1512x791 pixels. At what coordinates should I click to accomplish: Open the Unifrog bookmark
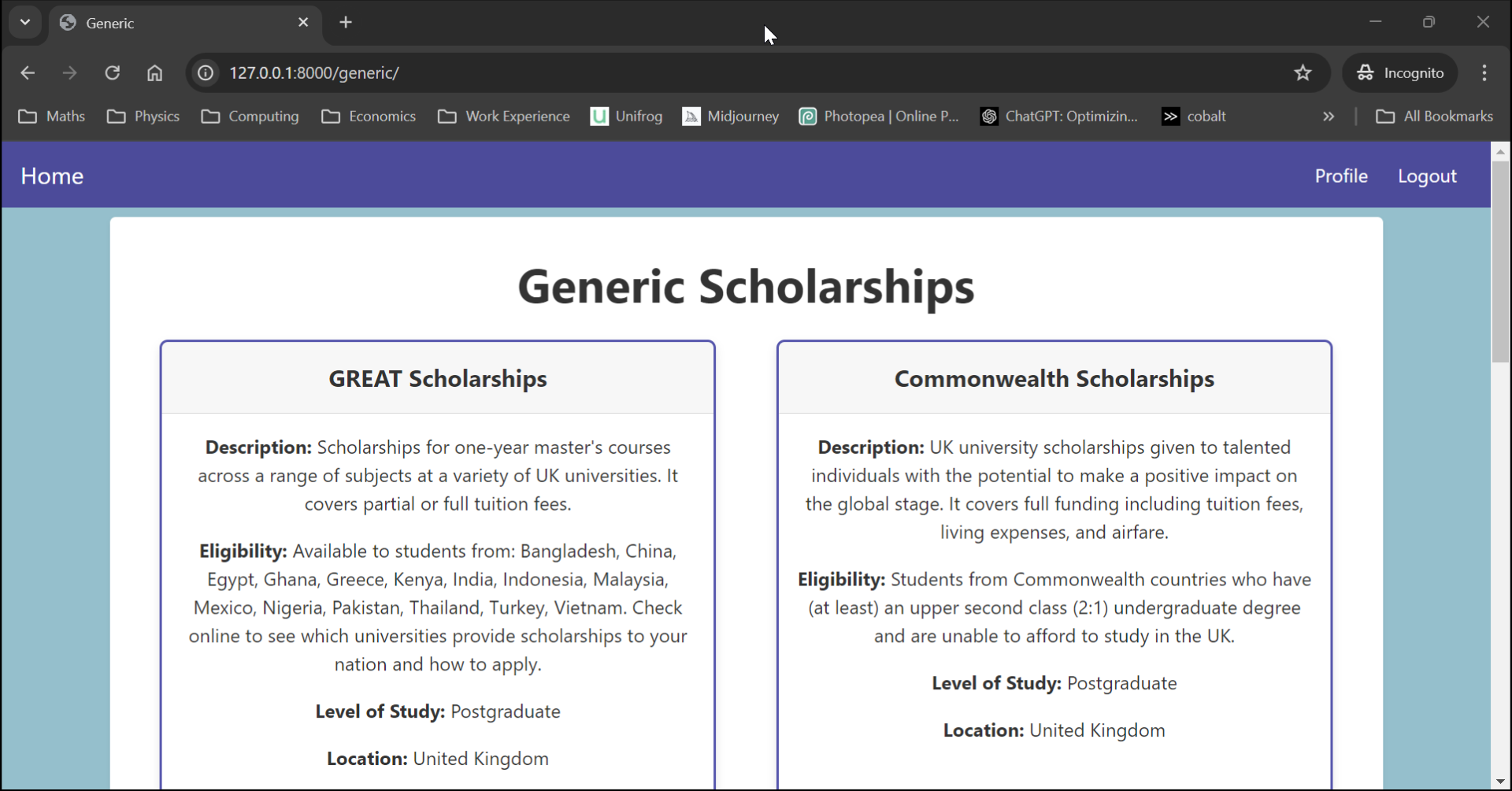[627, 117]
